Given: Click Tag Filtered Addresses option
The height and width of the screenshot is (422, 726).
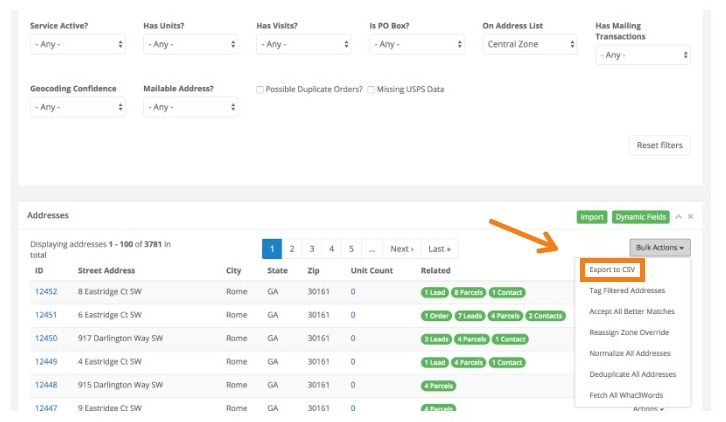Looking at the screenshot, I should pyautogui.click(x=627, y=290).
